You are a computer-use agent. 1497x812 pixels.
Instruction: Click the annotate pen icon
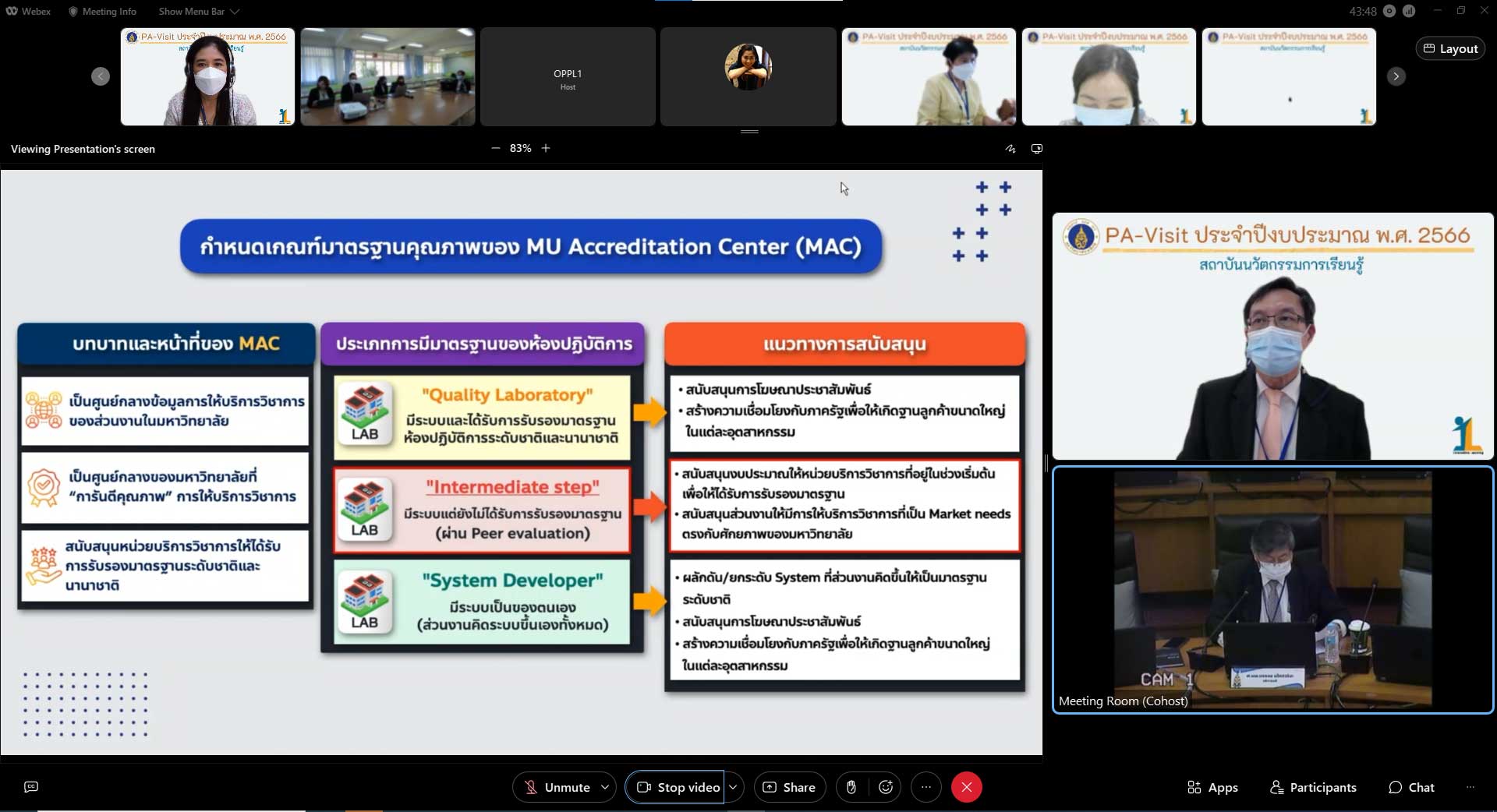click(1010, 149)
